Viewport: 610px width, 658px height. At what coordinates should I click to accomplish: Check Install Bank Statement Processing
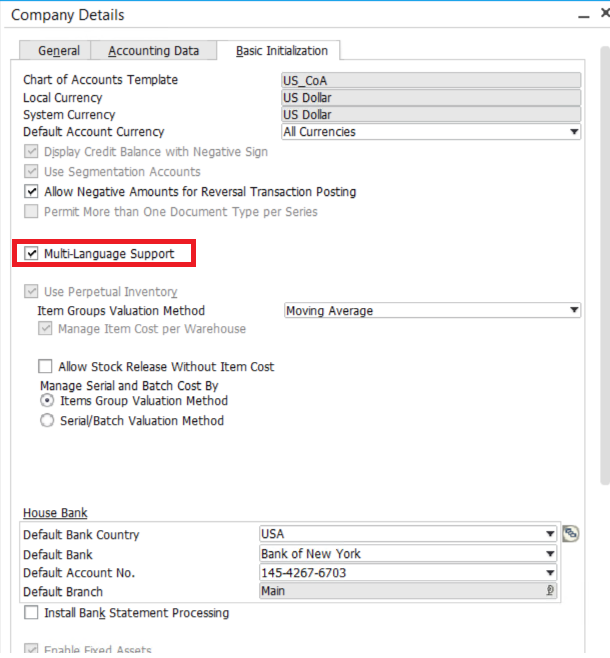(31, 613)
